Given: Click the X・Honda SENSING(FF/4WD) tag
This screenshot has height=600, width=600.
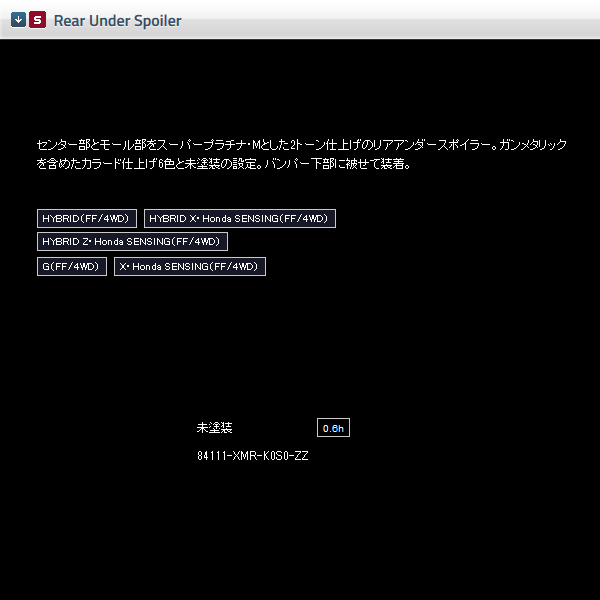Looking at the screenshot, I should [189, 267].
